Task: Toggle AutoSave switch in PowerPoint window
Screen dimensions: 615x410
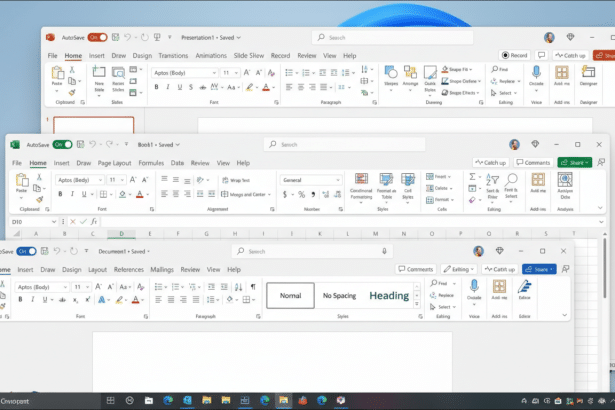Action: [x=97, y=37]
